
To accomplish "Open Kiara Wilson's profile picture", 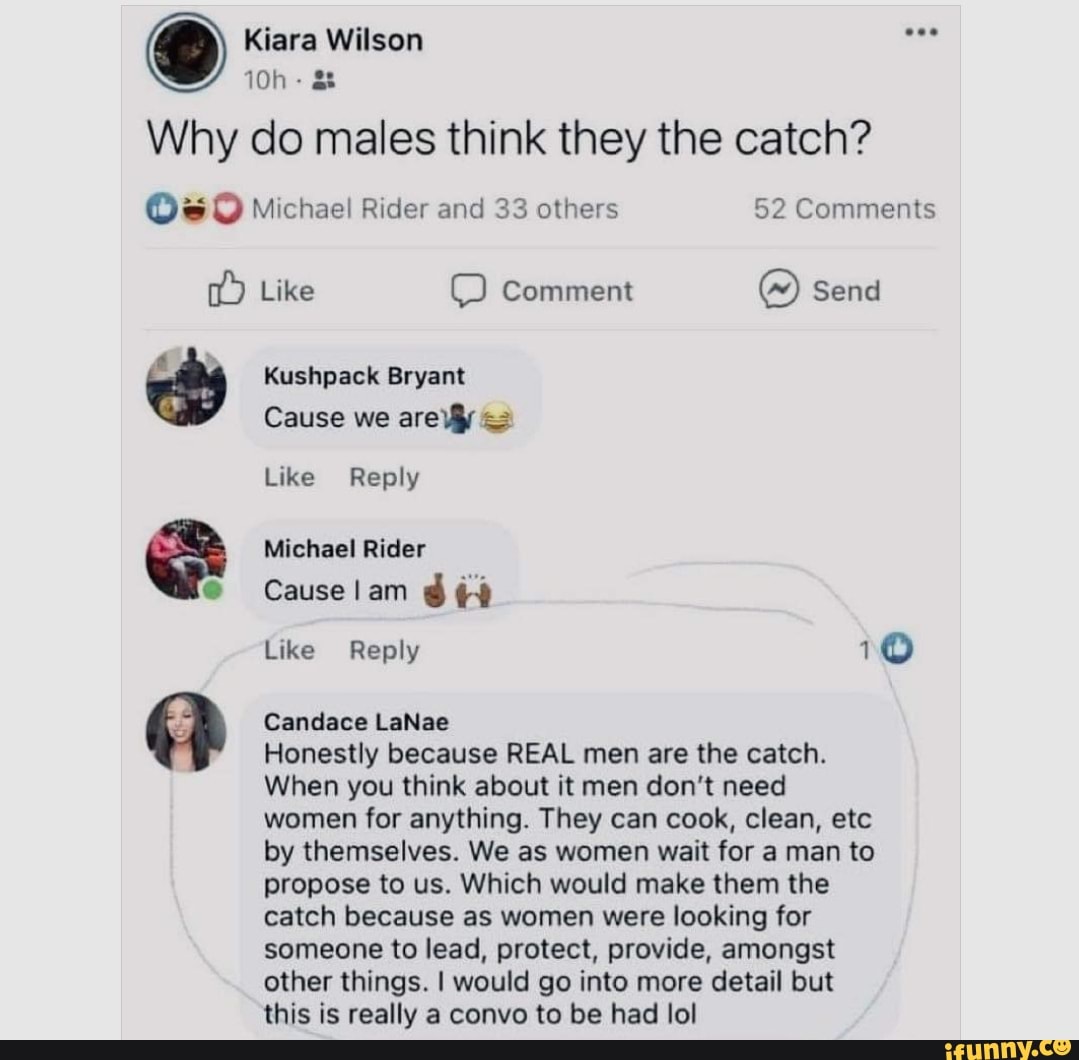I will (x=186, y=53).
